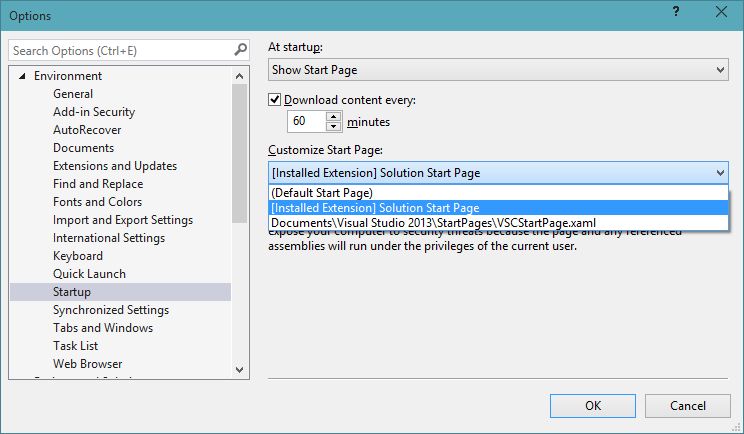Go to Web Browser settings page

(x=88, y=364)
